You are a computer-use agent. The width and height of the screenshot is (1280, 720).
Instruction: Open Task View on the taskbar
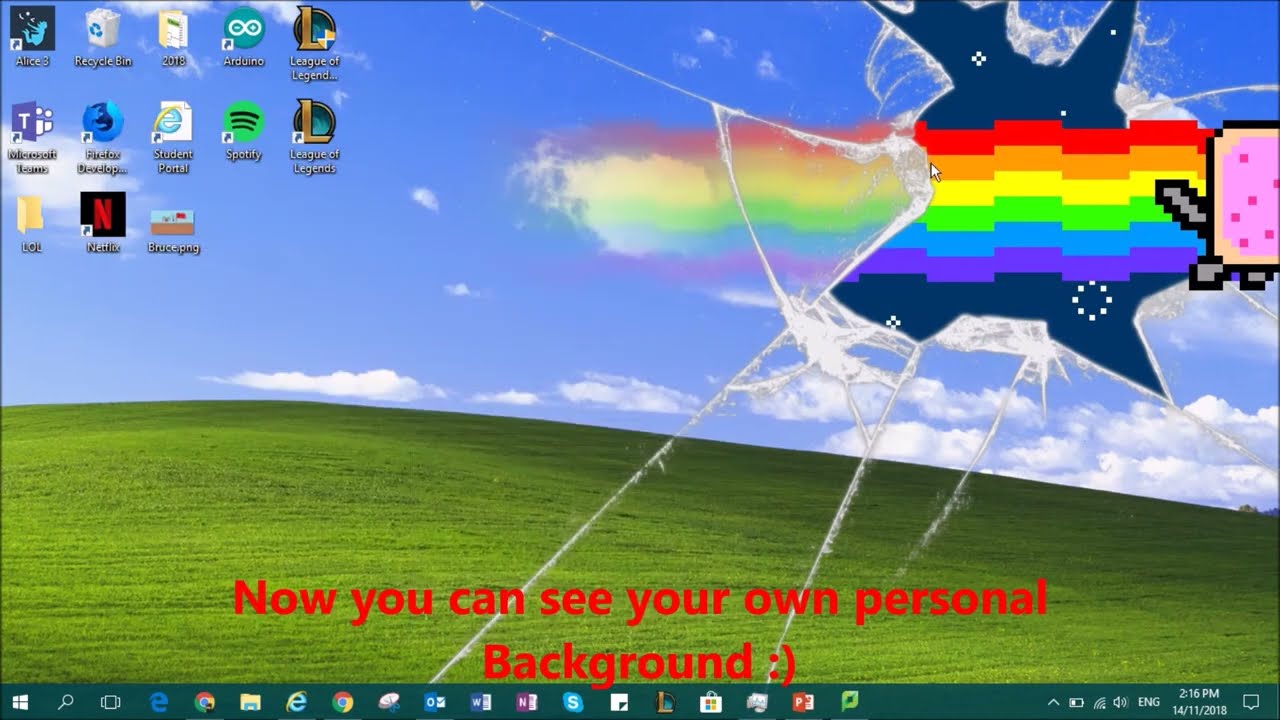click(111, 702)
